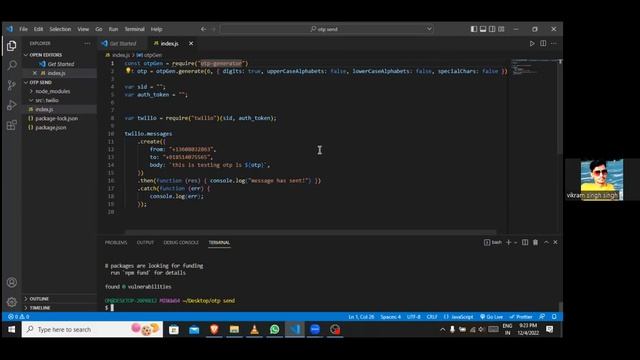640x360 pixels.
Task: Open Customize Layout button
Action: [x=501, y=29]
